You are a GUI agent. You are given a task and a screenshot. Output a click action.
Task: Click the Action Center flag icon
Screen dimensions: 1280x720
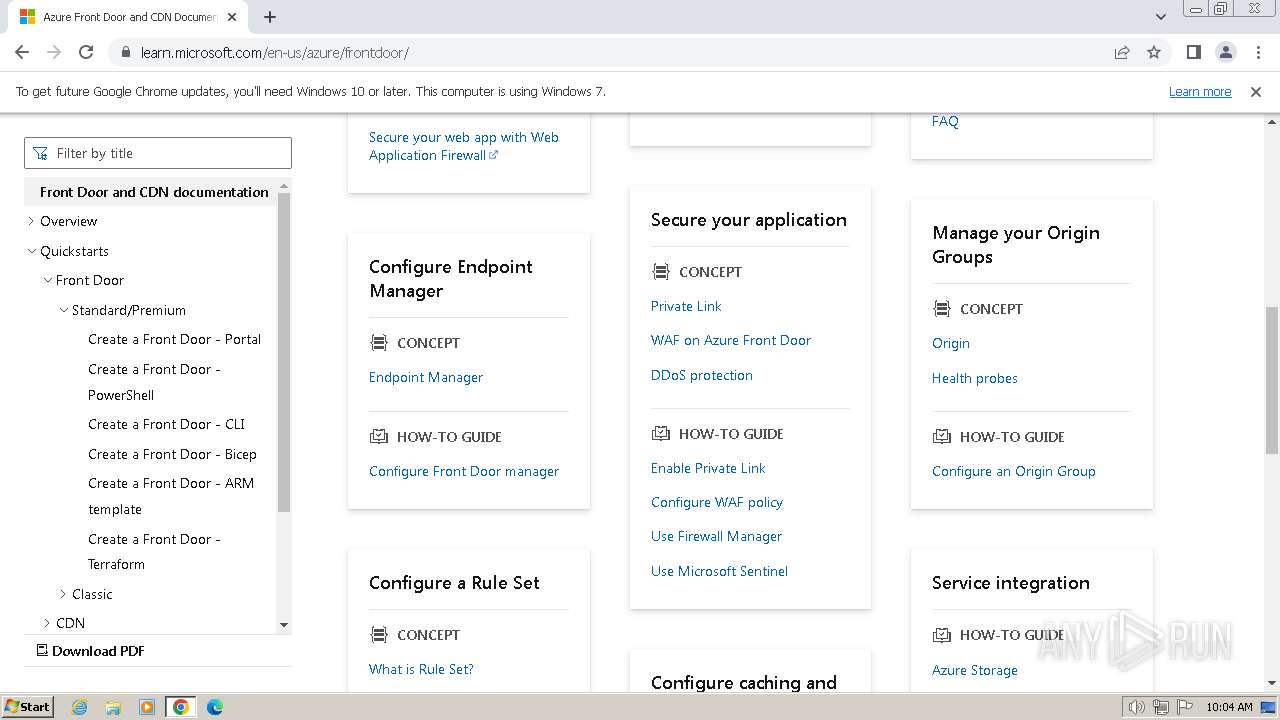coord(1184,707)
